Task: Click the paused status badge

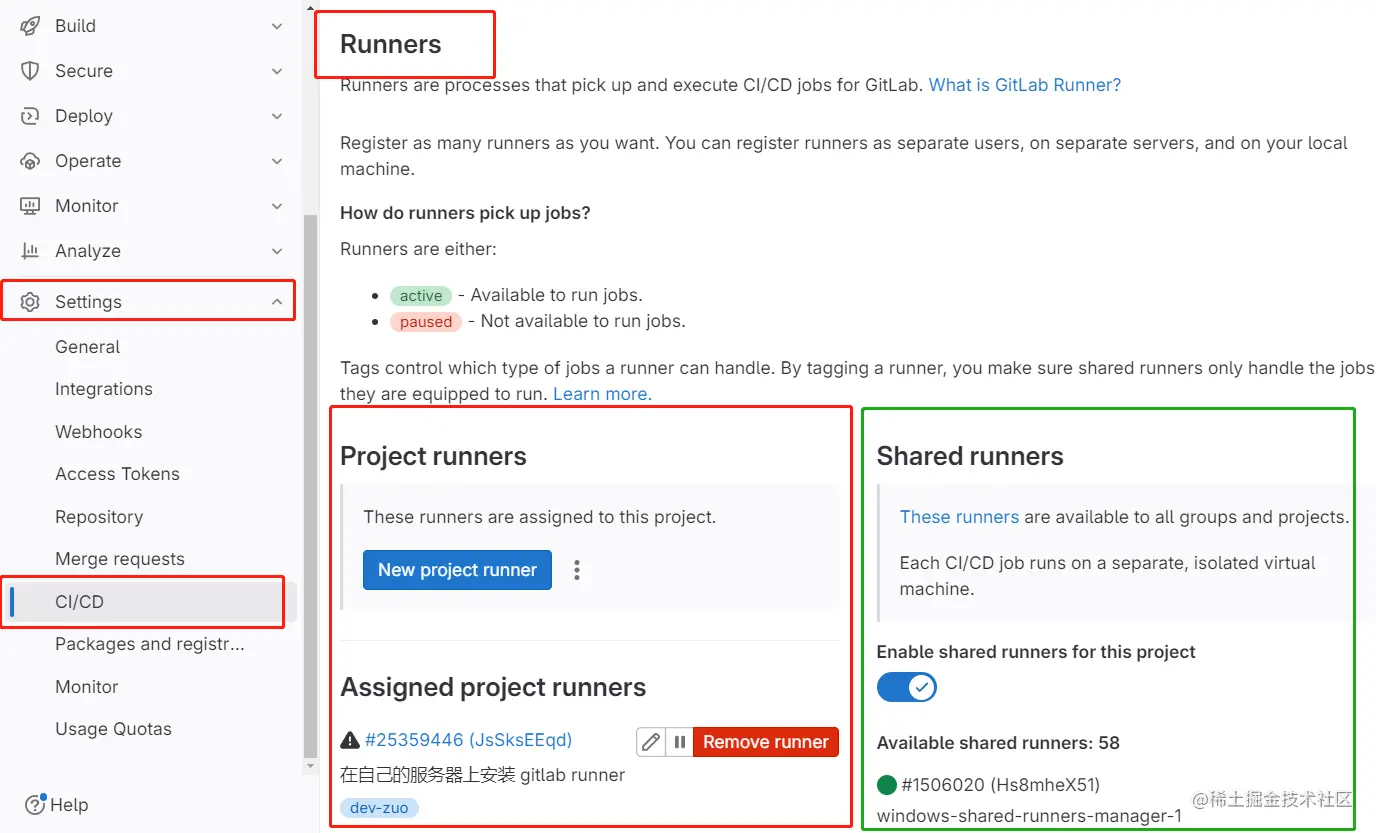Action: tap(426, 322)
